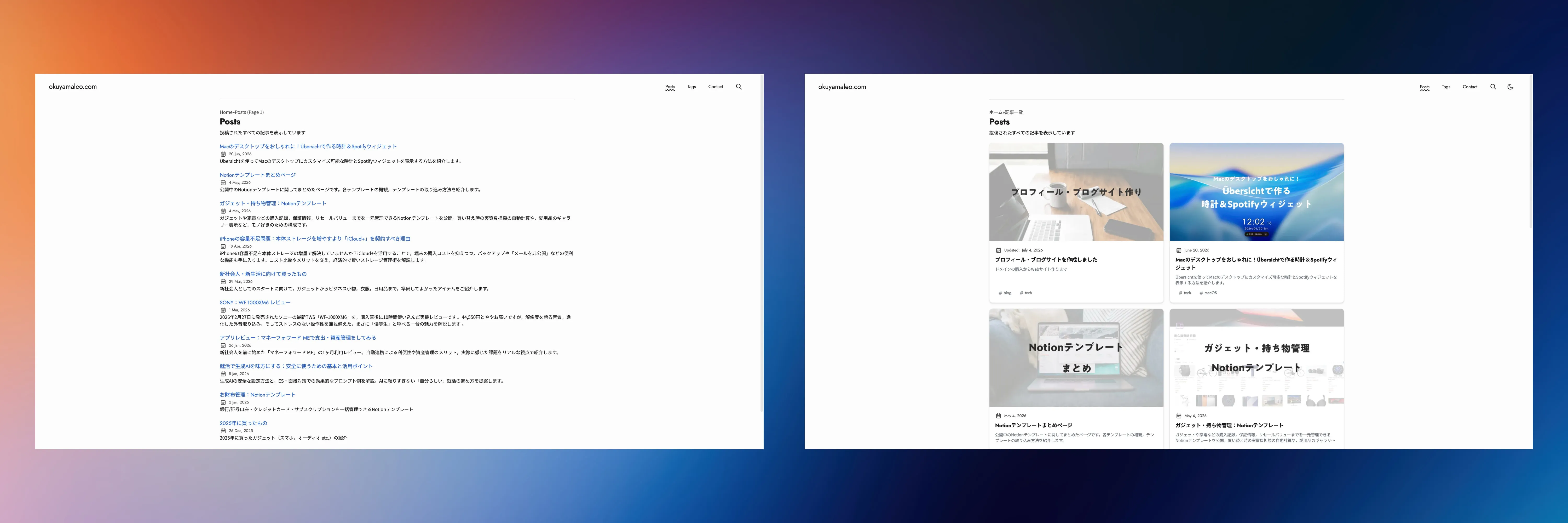1568x523 pixels.
Task: Open the Contact menu in right window
Action: coord(1470,87)
